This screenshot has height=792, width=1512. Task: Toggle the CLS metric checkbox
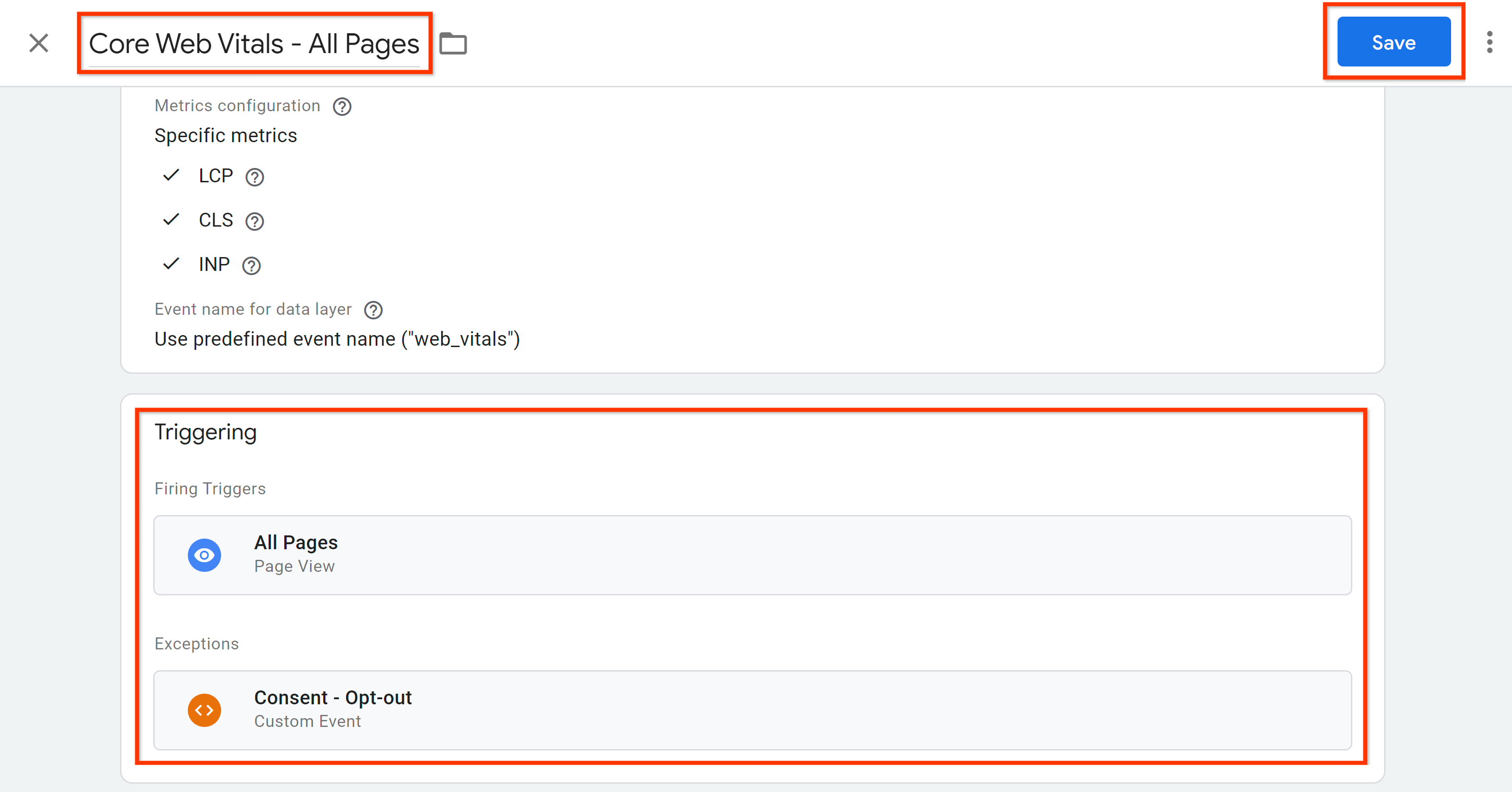tap(170, 220)
